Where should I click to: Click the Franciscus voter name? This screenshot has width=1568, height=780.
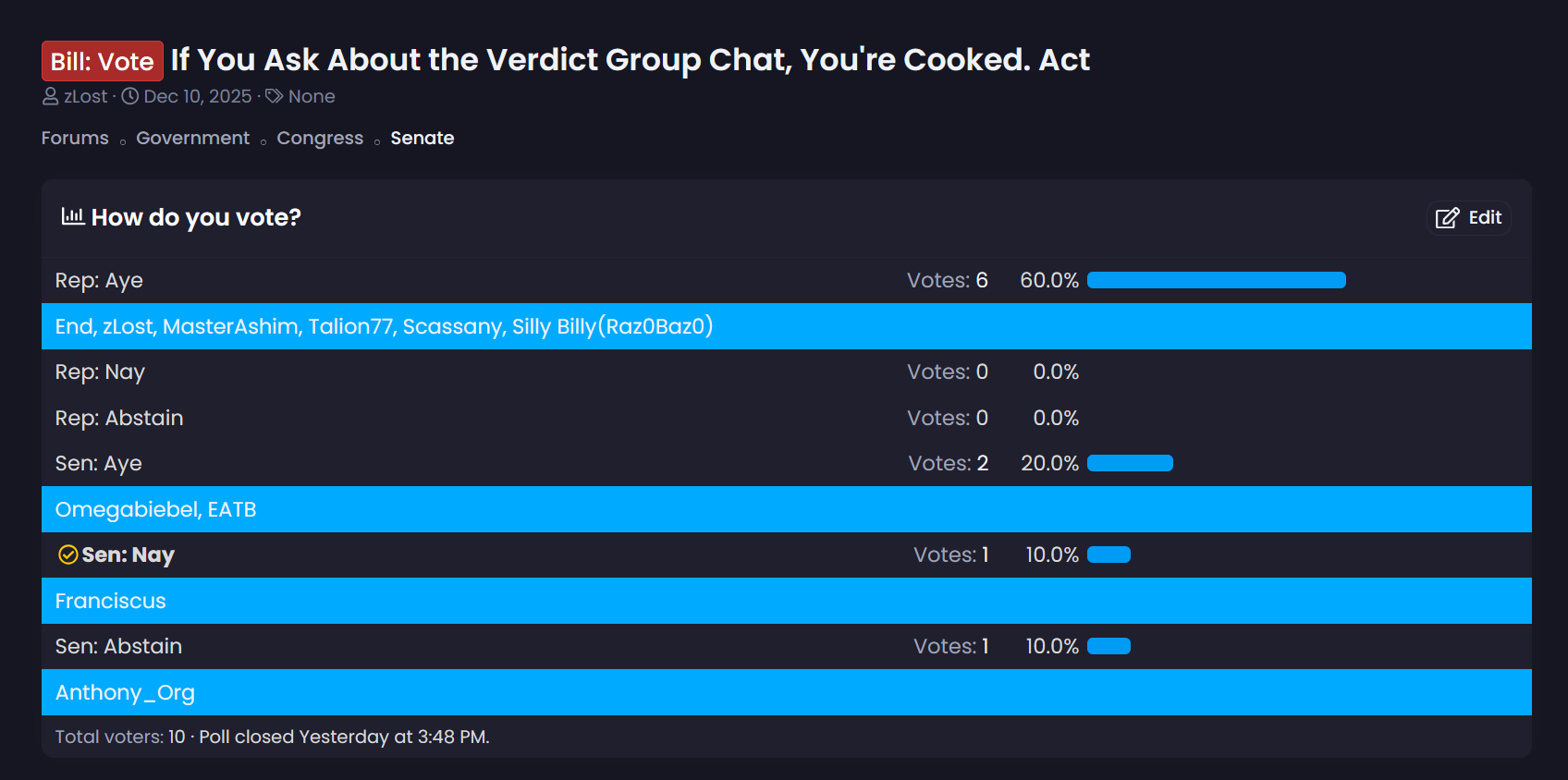110,601
